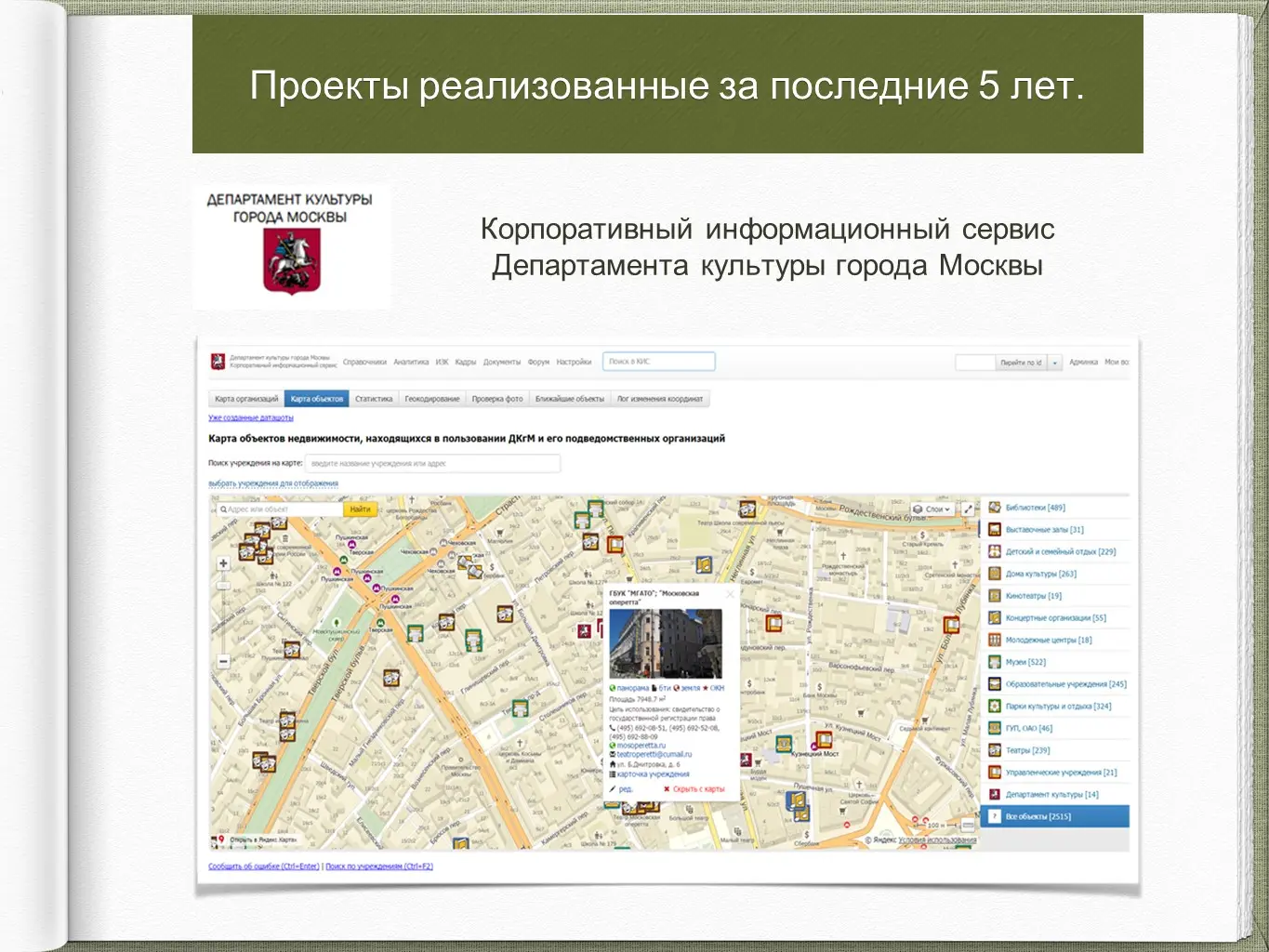Click the Выставочные залы [31] category icon
Image resolution: width=1269 pixels, height=952 pixels.
click(994, 530)
